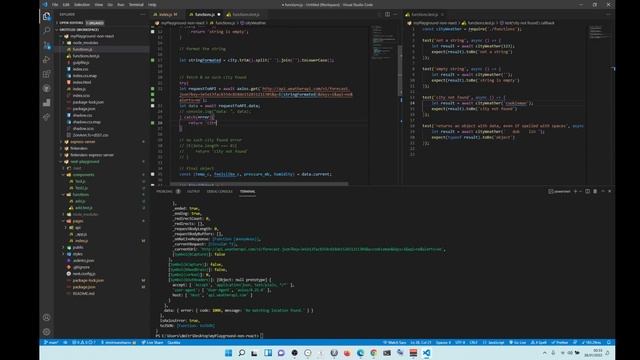Expand the firstendeav-express-server folder
Screen dimensions: 640x360
click(92, 155)
